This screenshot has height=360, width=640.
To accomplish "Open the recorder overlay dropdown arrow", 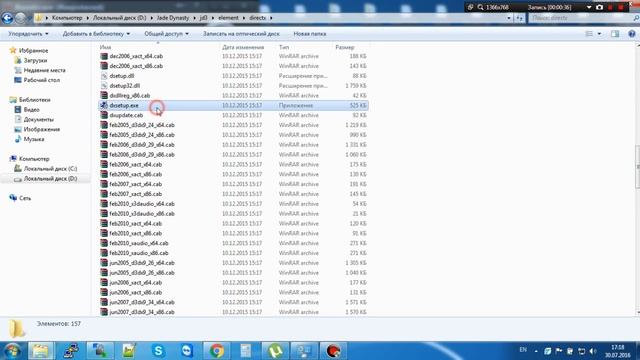I will [x=589, y=7].
